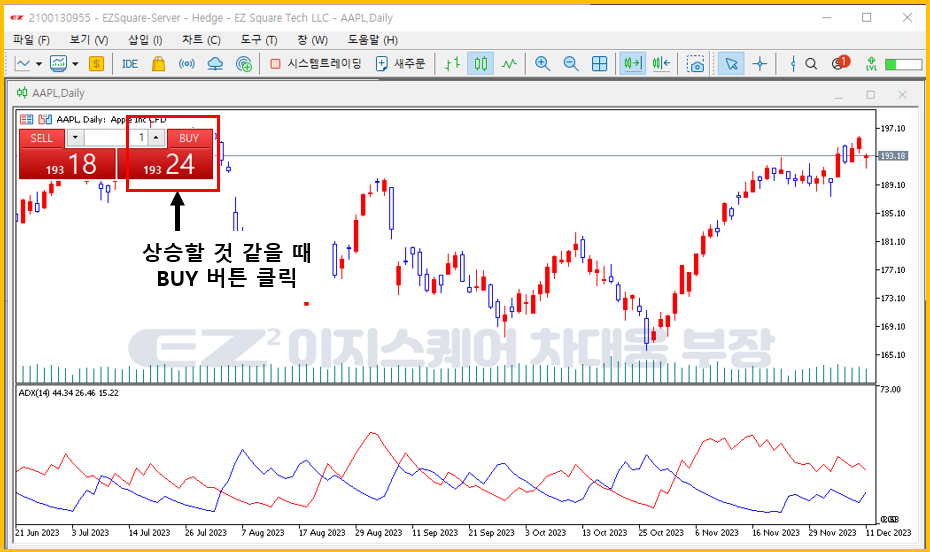930x552 pixels.
Task: Open the chart templates icon
Action: pyautogui.click(x=59, y=63)
